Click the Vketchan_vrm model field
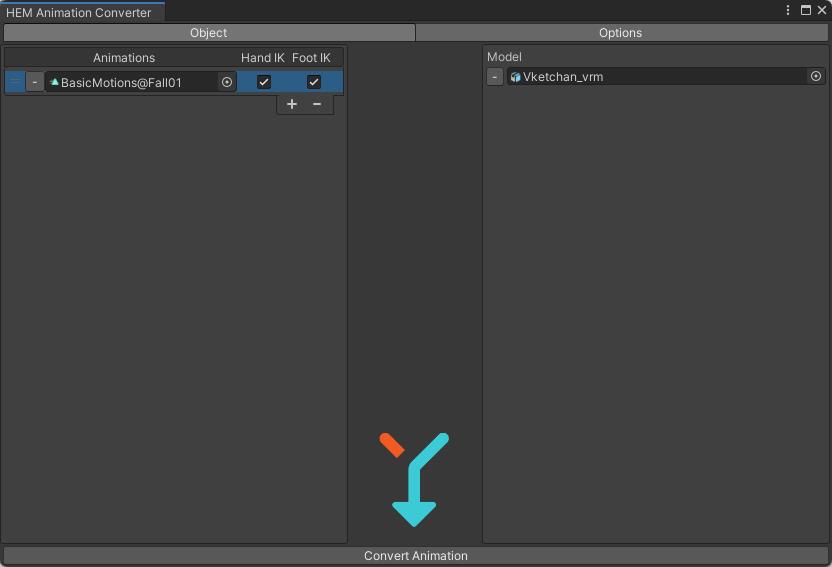832x567 pixels. click(x=655, y=76)
